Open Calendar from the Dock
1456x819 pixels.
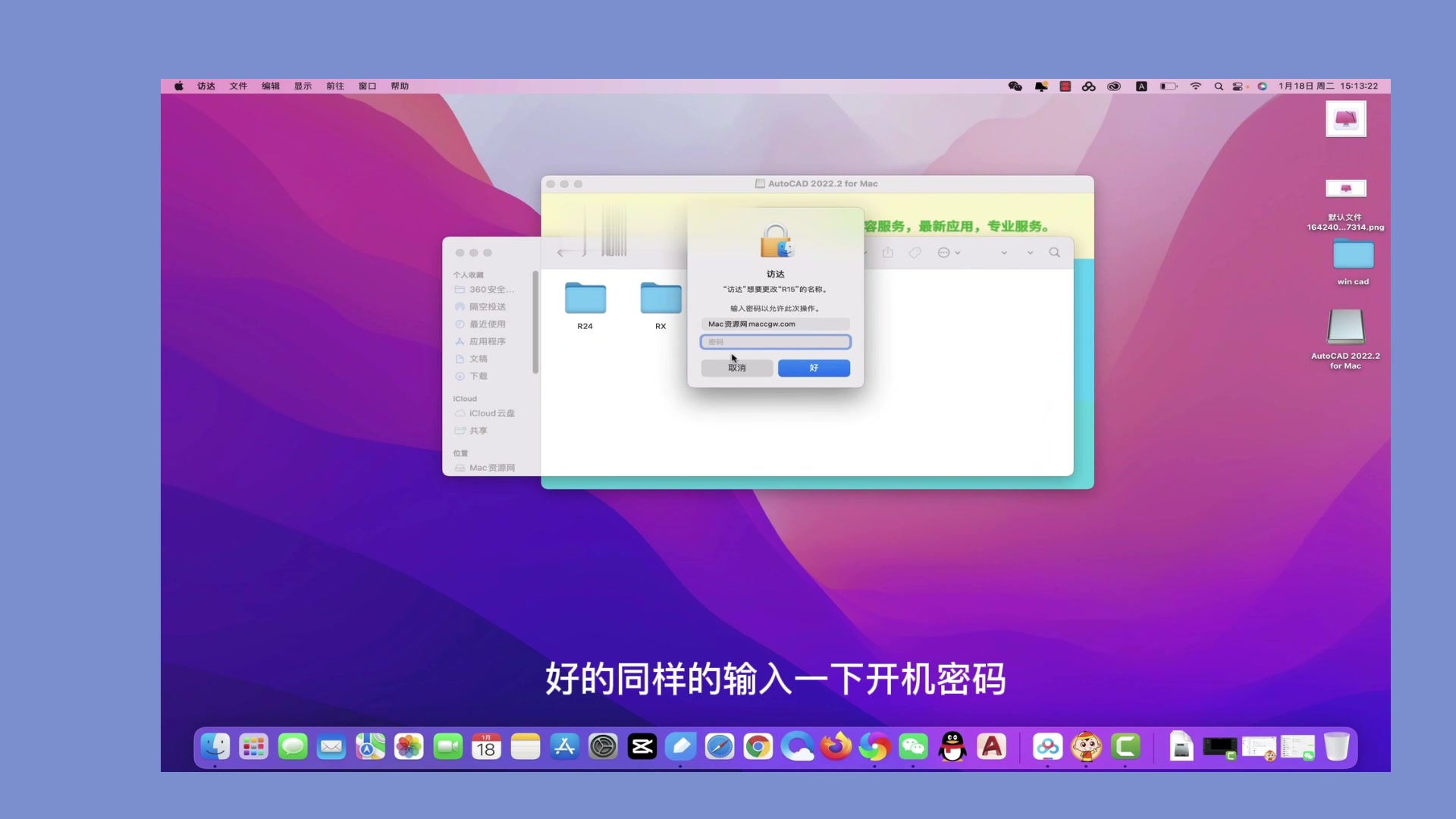click(486, 747)
